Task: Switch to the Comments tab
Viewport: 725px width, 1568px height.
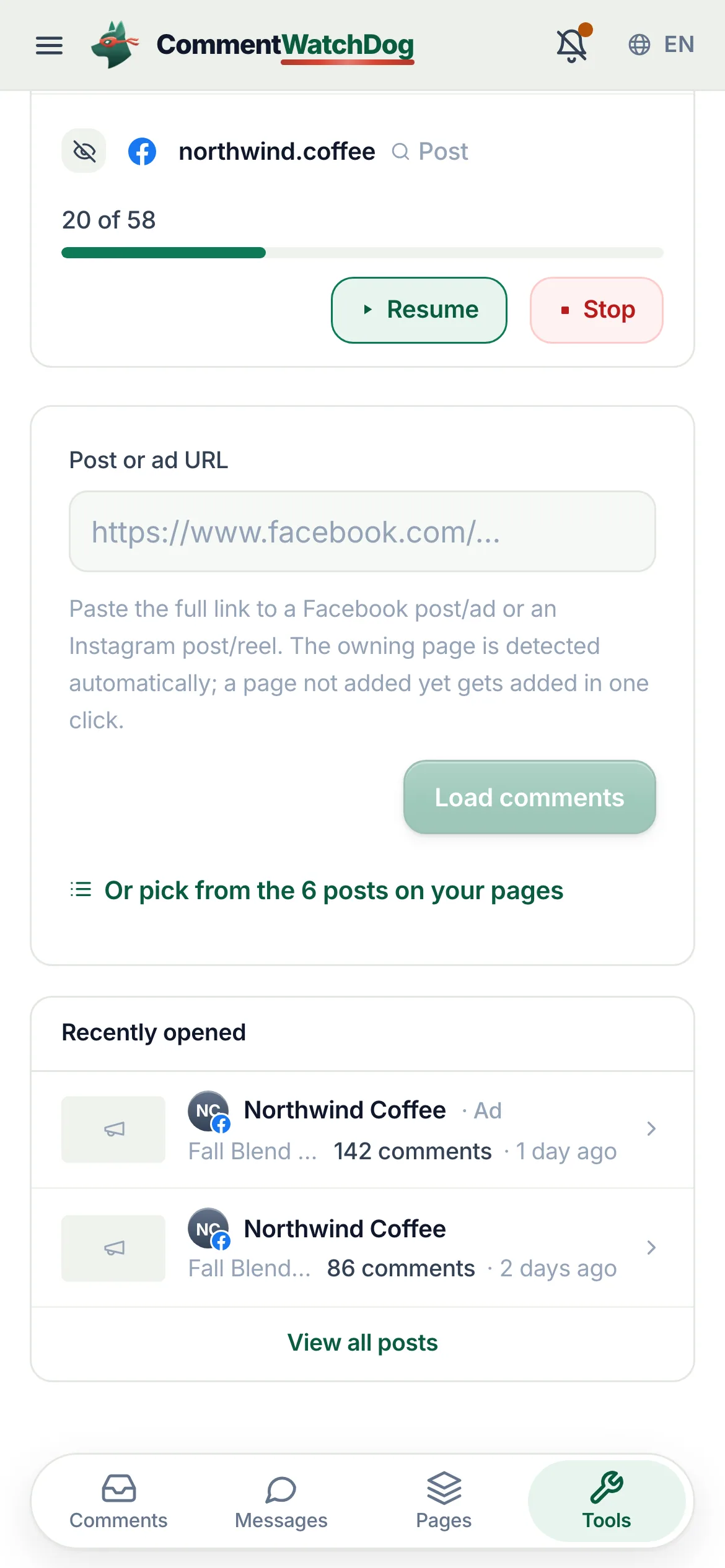Action: [x=118, y=1501]
